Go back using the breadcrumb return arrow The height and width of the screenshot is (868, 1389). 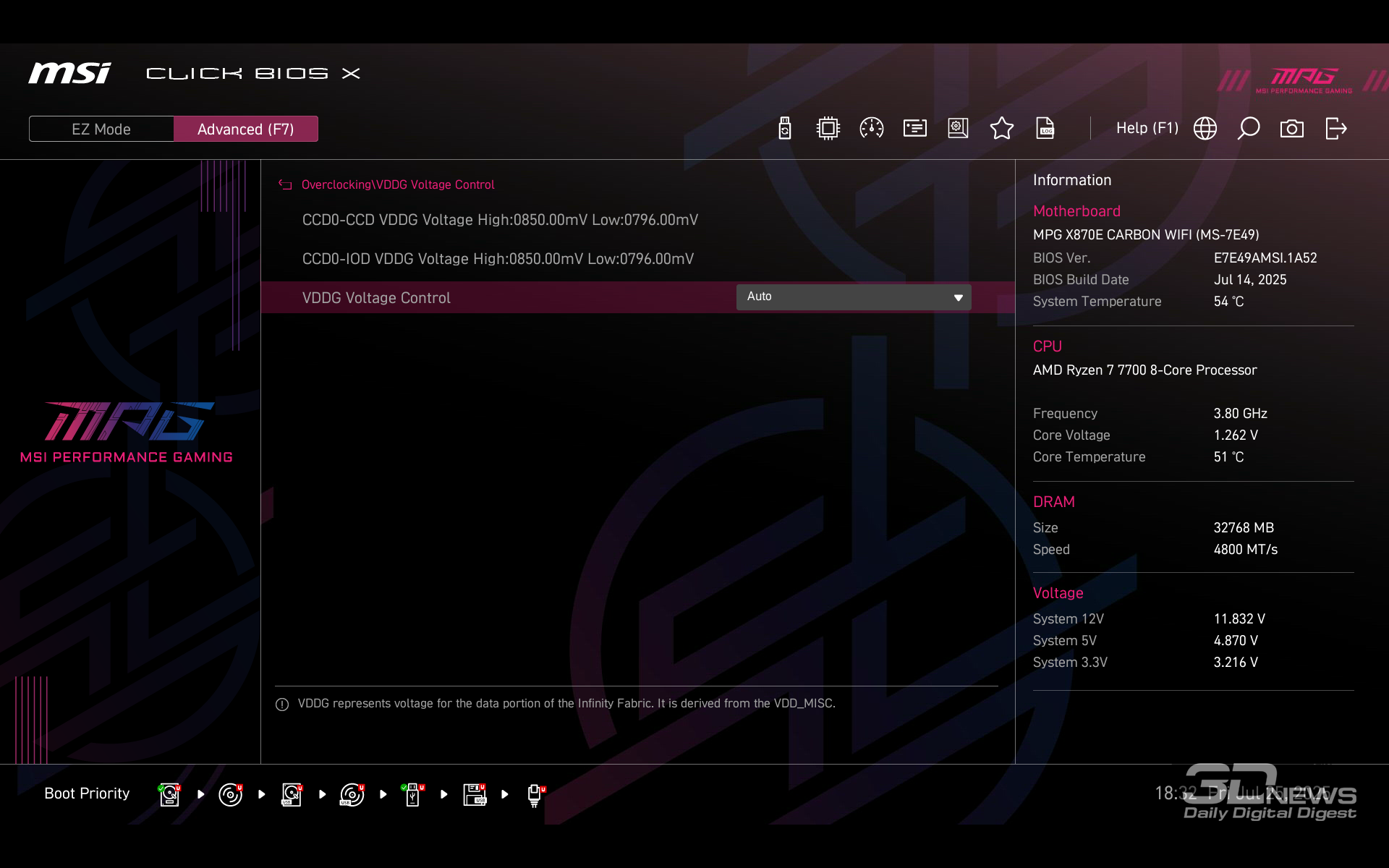[285, 185]
